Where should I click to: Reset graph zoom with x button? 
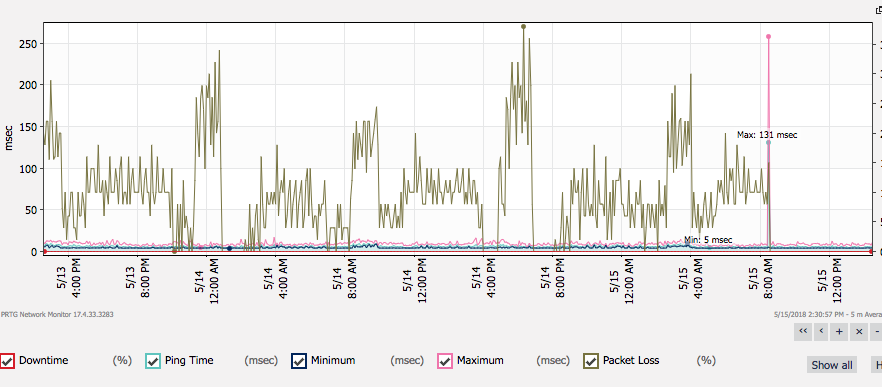(858, 331)
